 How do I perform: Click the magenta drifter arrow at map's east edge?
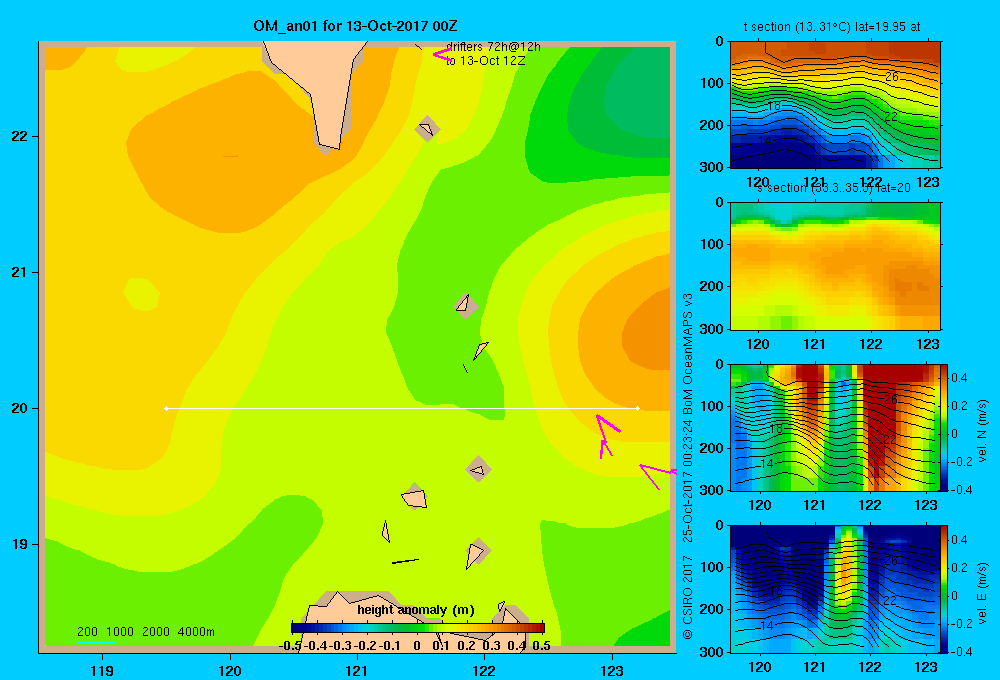(657, 476)
